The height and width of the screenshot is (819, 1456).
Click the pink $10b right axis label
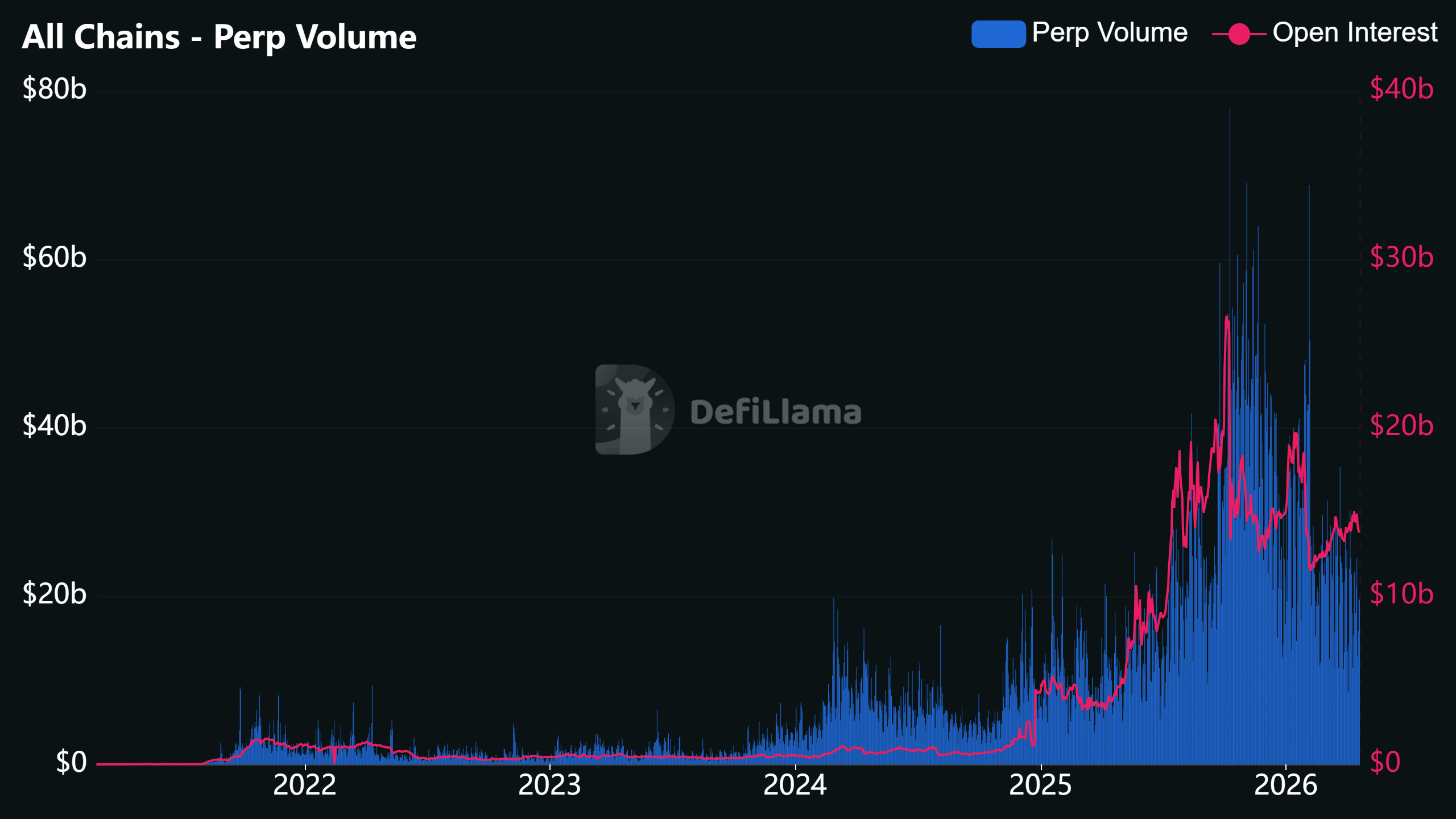1401,594
